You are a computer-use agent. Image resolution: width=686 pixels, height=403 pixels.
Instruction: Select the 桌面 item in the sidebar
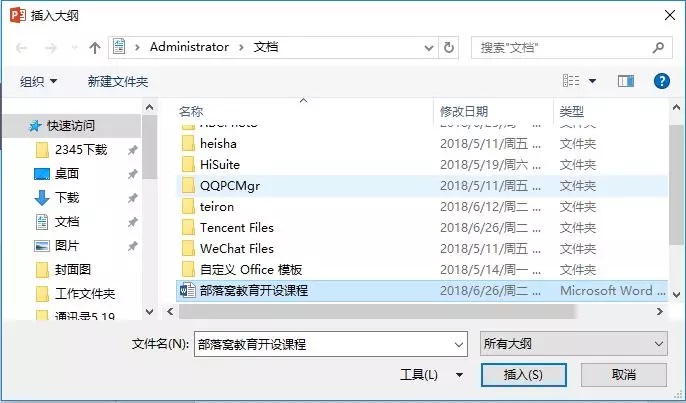66,174
